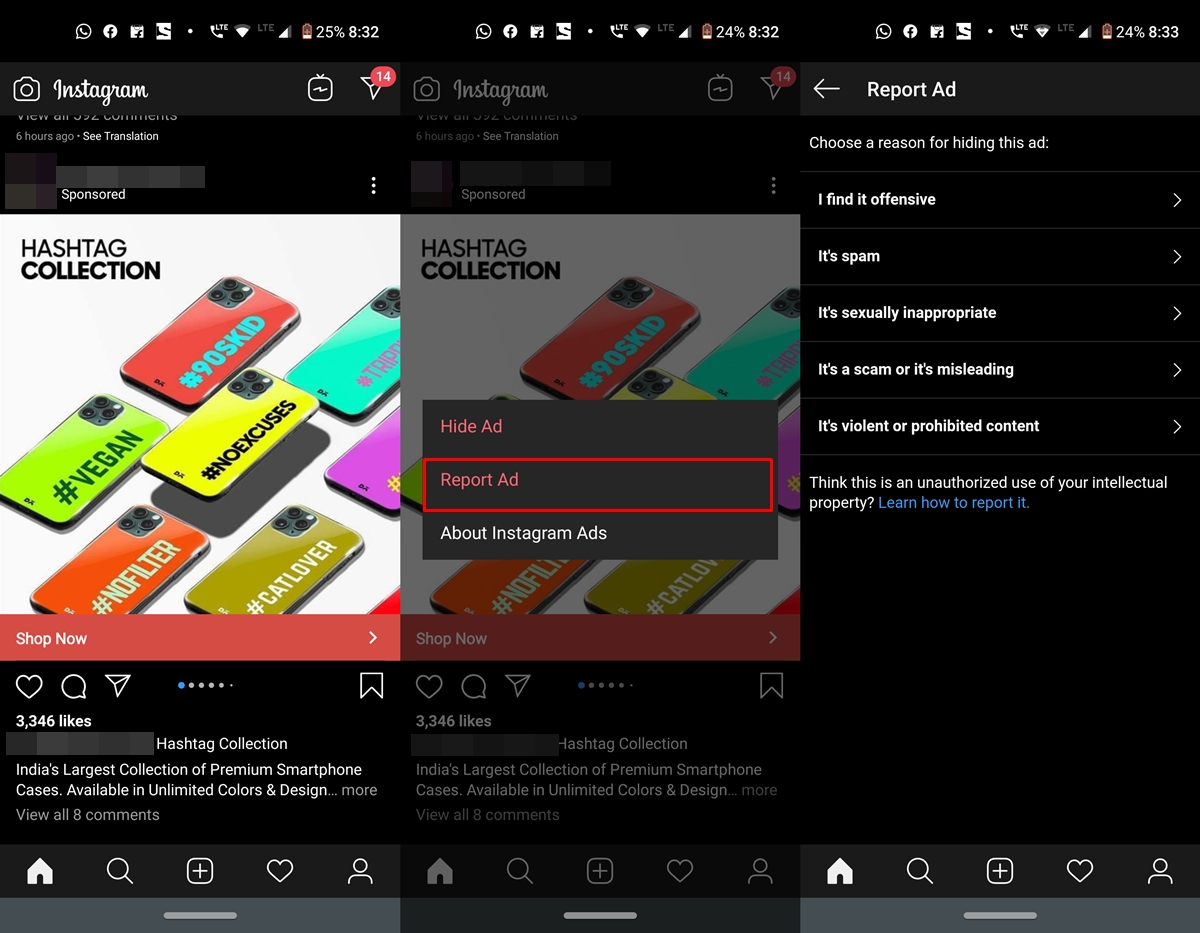This screenshot has width=1200, height=933.
Task: Open "View all 8 comments" in left screen
Action: tap(88, 815)
